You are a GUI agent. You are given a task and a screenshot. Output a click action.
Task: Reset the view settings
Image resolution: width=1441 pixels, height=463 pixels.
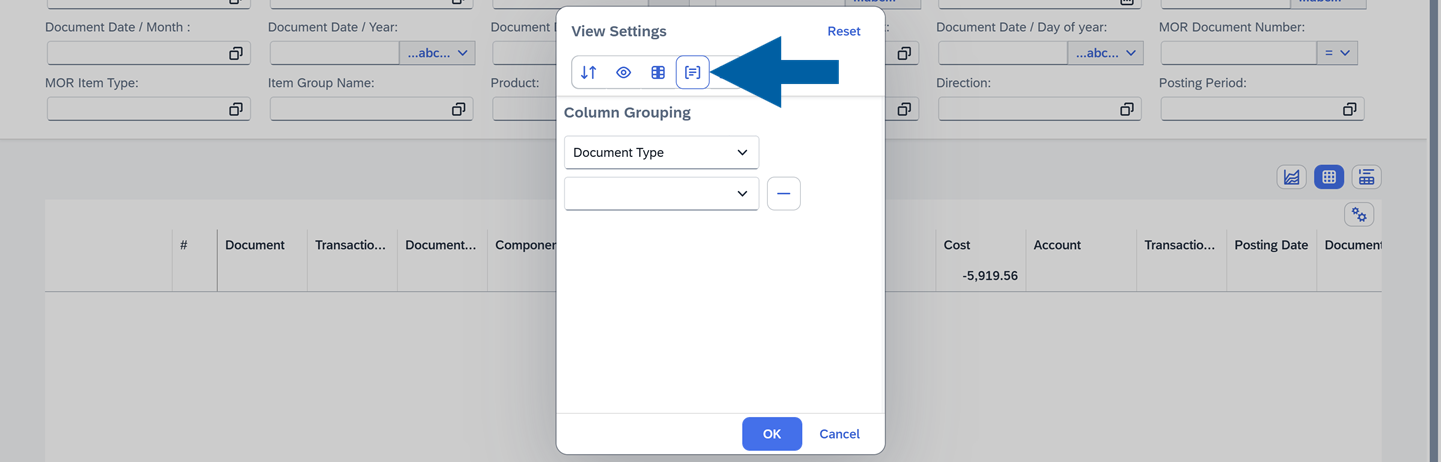coord(843,31)
